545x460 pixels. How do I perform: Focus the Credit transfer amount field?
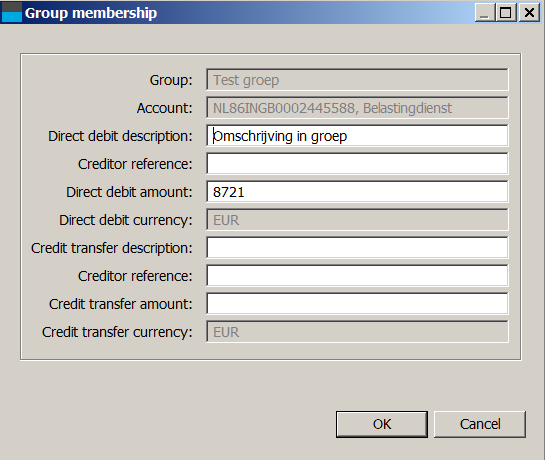coord(357,304)
